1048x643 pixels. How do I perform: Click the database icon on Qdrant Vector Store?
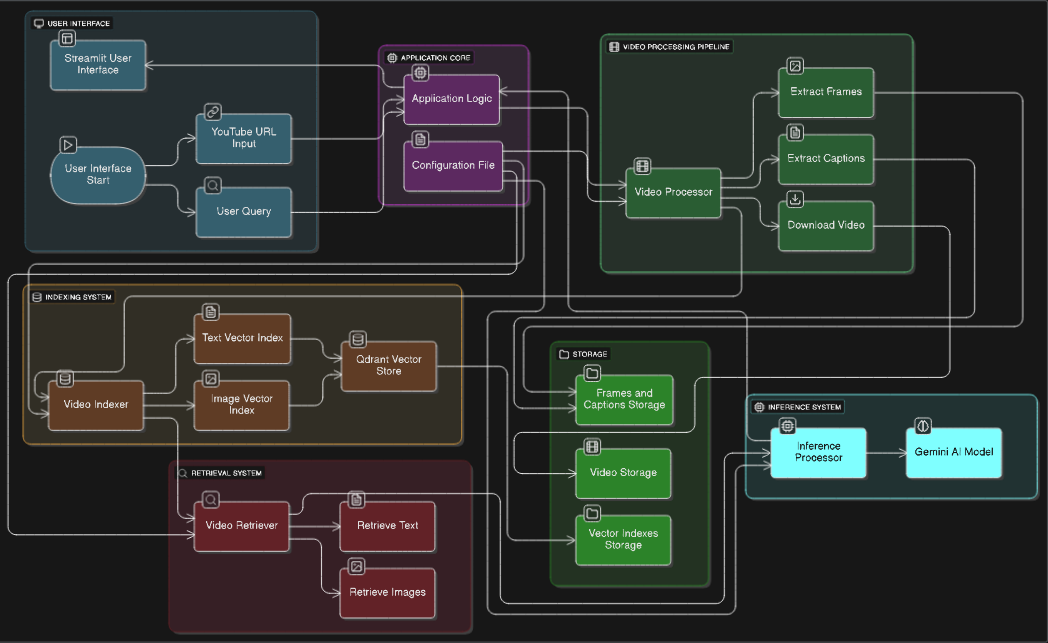click(x=356, y=339)
